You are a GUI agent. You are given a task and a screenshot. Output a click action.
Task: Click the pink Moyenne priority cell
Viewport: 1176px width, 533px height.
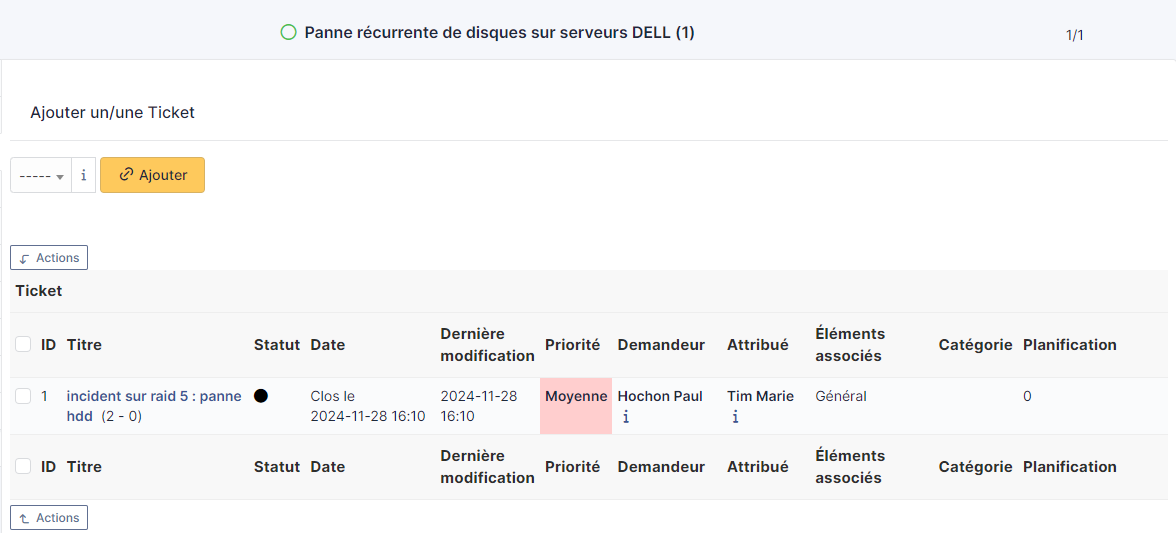(575, 405)
